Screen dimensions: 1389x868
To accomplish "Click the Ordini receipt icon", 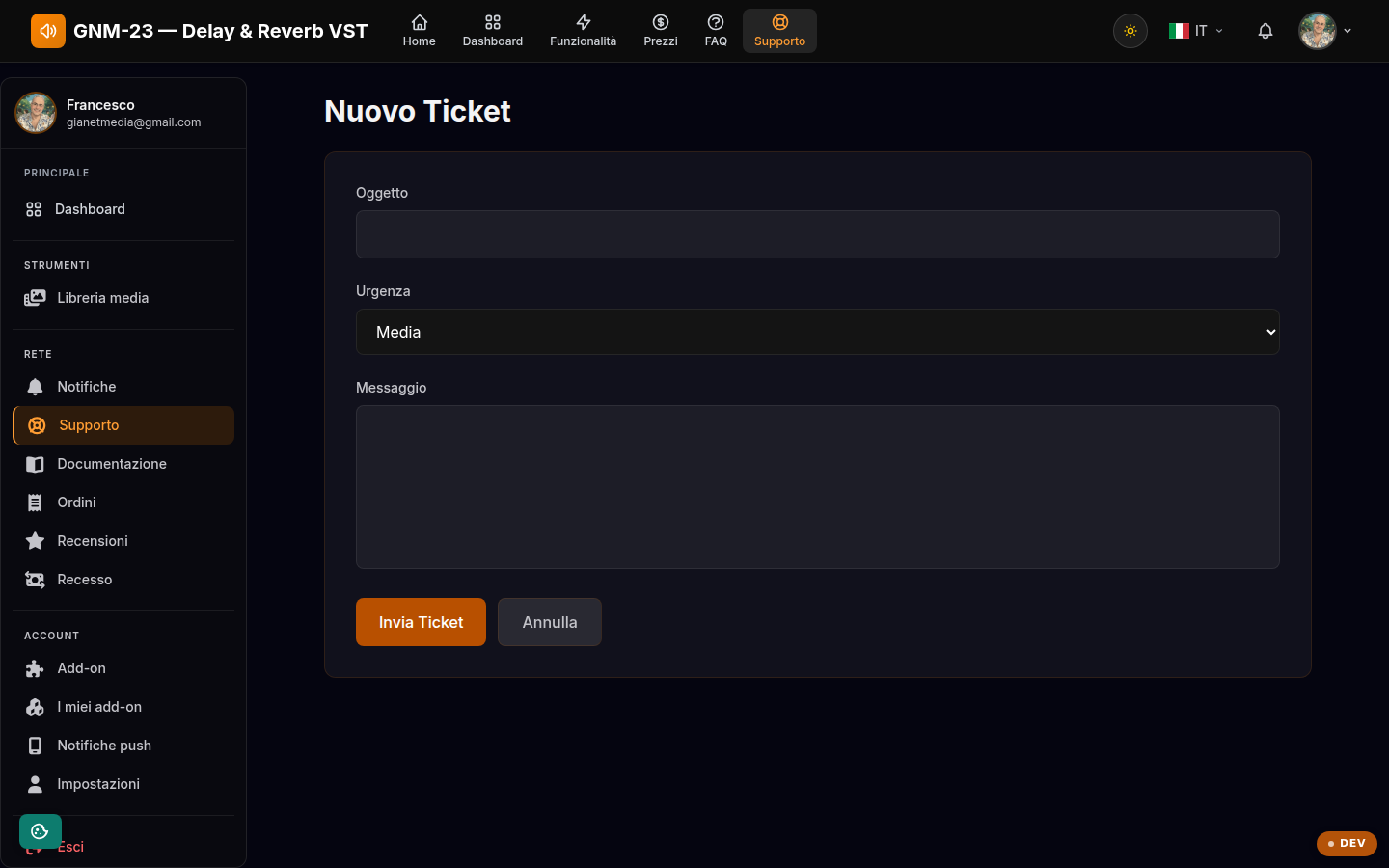I will pyautogui.click(x=35, y=502).
